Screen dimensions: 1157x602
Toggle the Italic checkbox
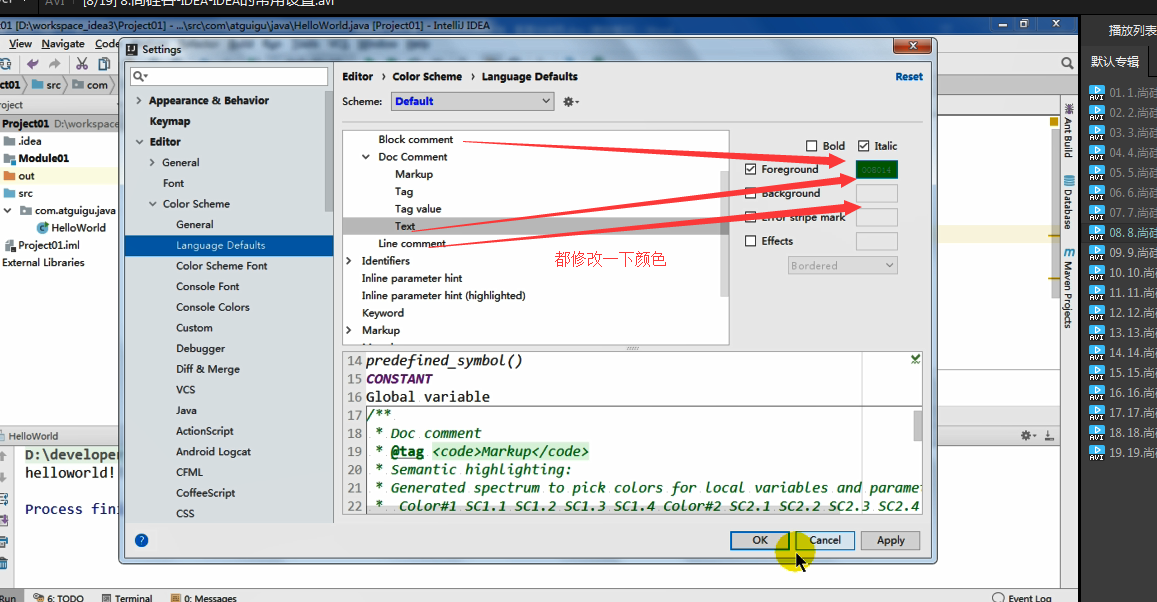[863, 146]
